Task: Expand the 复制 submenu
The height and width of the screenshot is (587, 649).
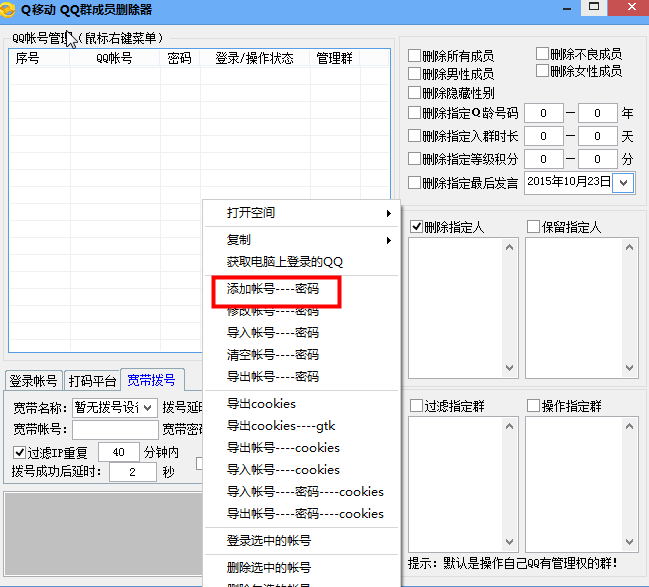Action: point(301,240)
